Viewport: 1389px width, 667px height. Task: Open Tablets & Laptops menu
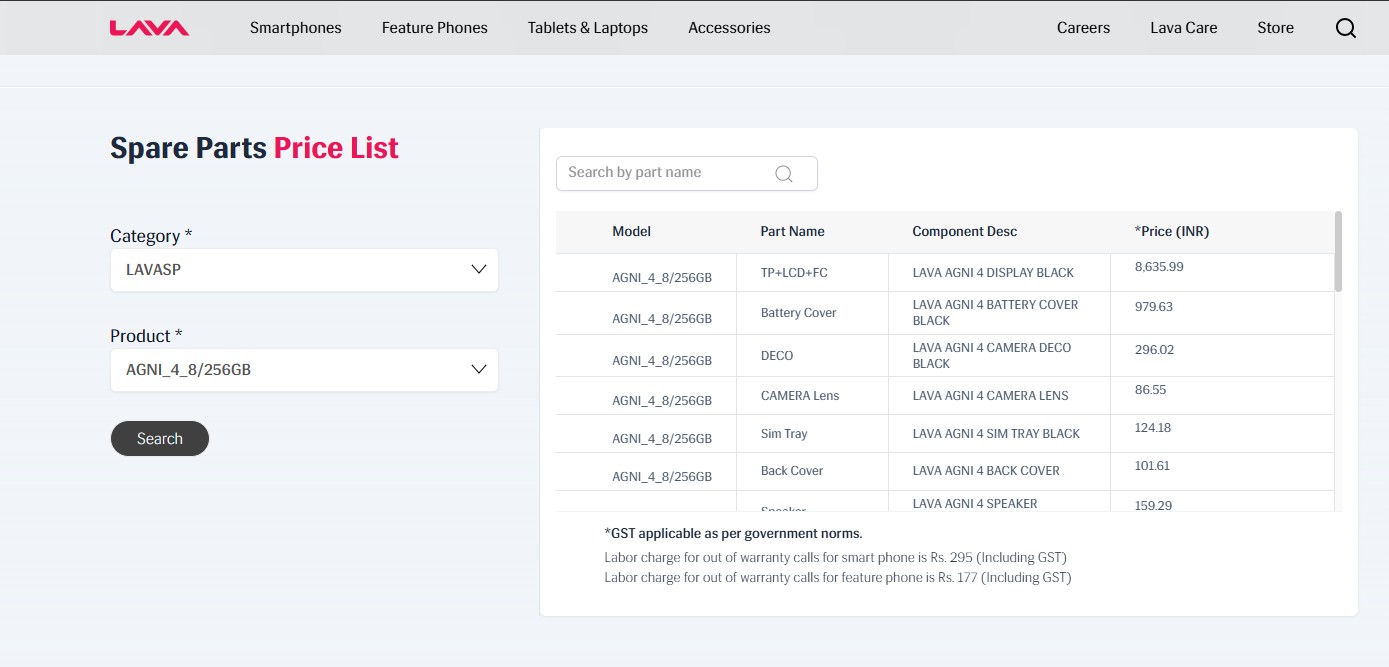click(588, 28)
